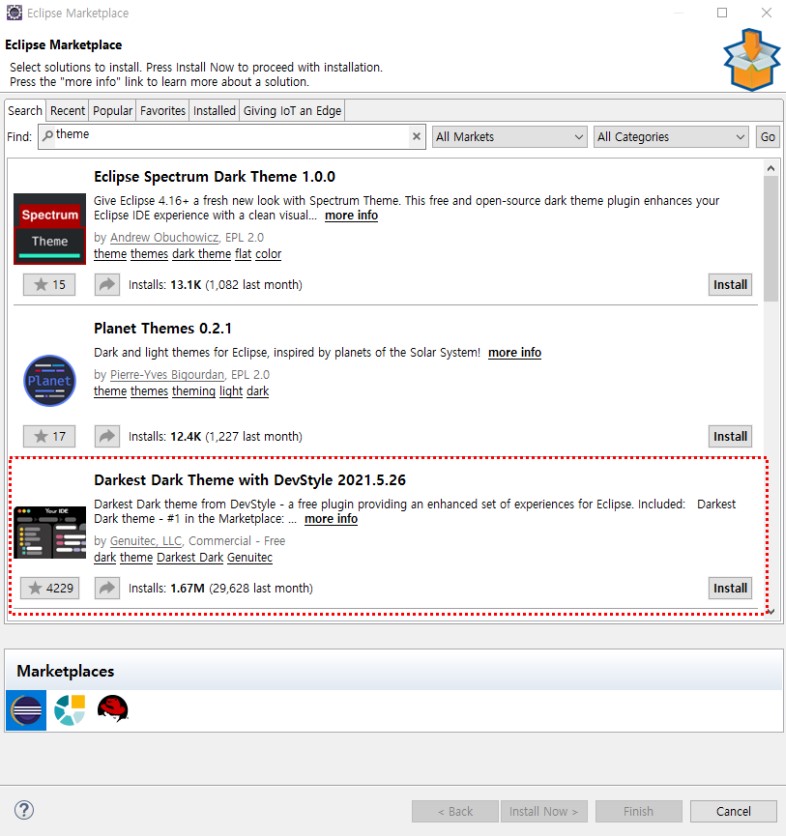Viewport: 786px width, 836px height.
Task: Clear the Find search text
Action: tap(416, 136)
